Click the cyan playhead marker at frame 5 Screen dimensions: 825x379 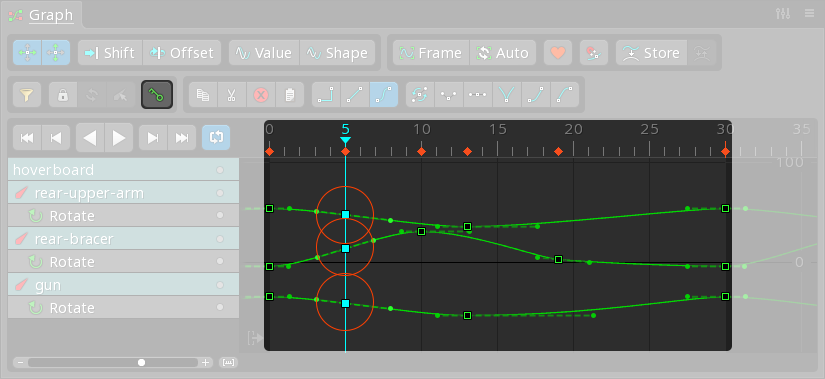(345, 141)
